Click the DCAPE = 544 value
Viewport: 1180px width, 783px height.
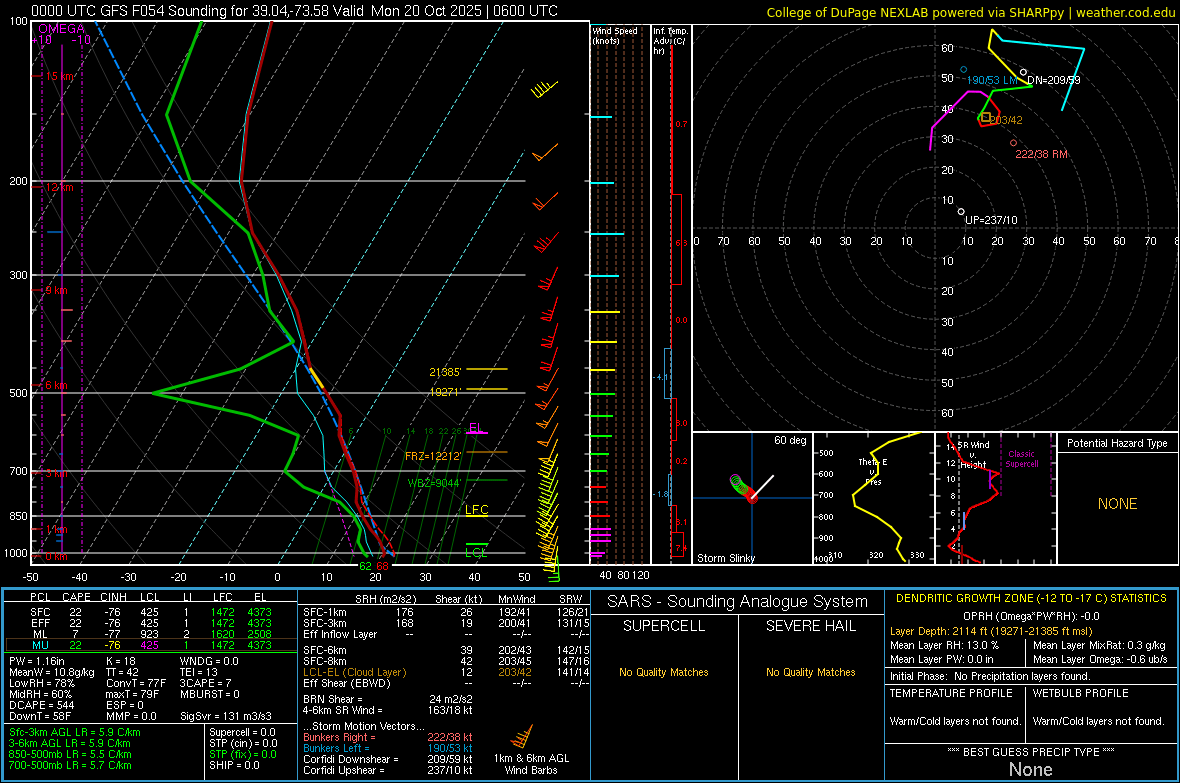(x=41, y=705)
